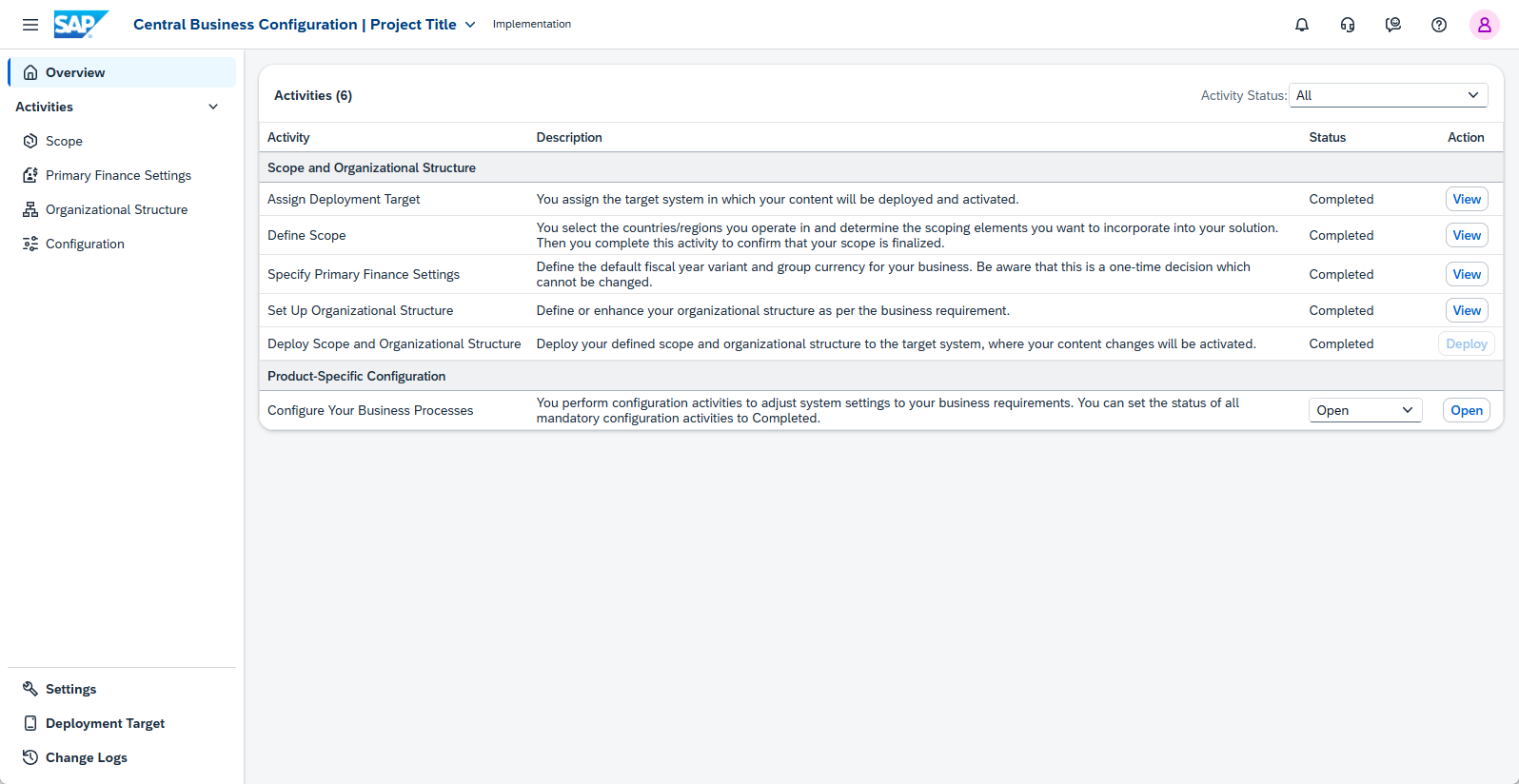
Task: Click Open button for Configure Your Business Processes
Action: 1467,410
